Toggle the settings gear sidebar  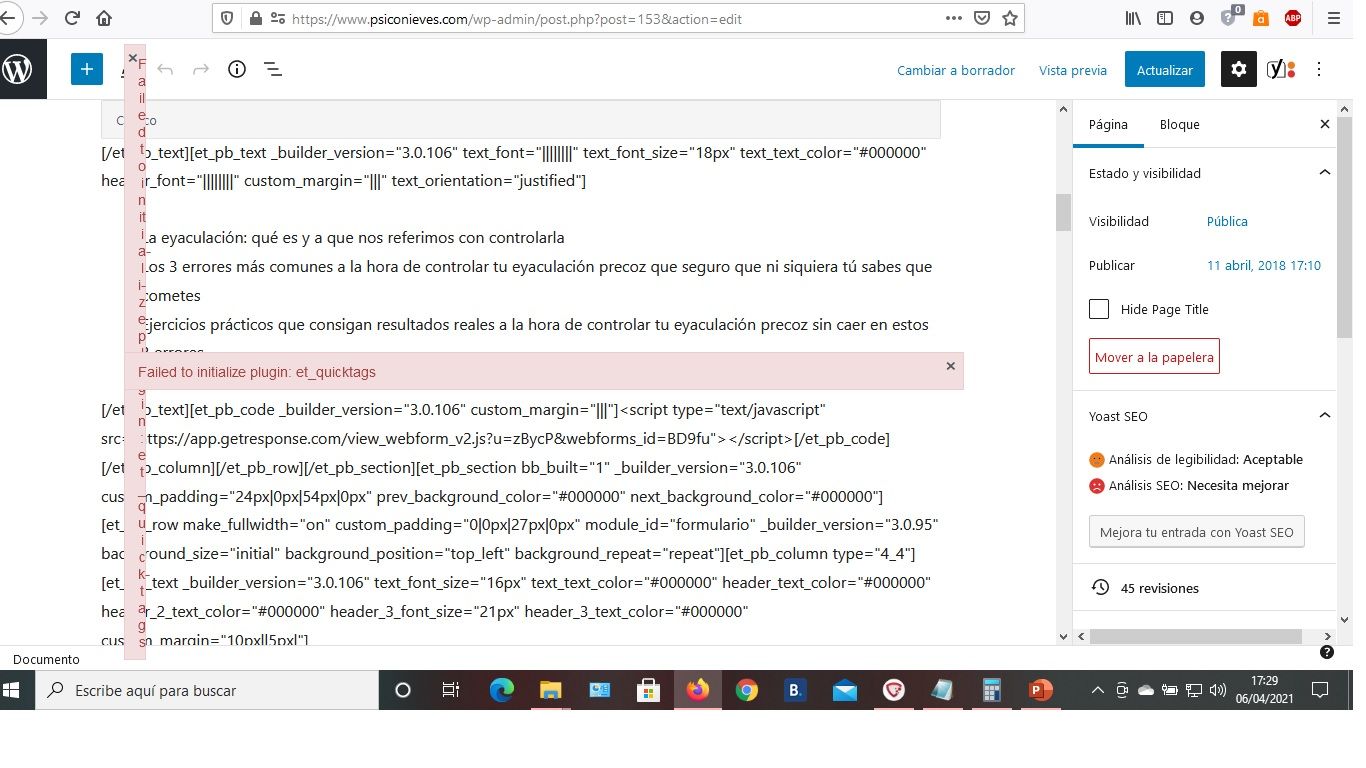pyautogui.click(x=1239, y=69)
